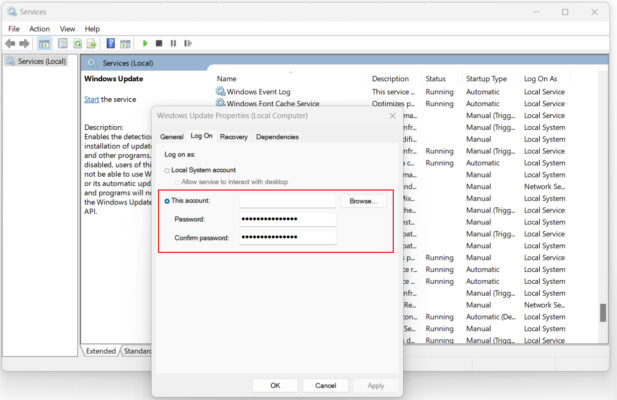Select the This account radio button
617x400 pixels.
[167, 201]
